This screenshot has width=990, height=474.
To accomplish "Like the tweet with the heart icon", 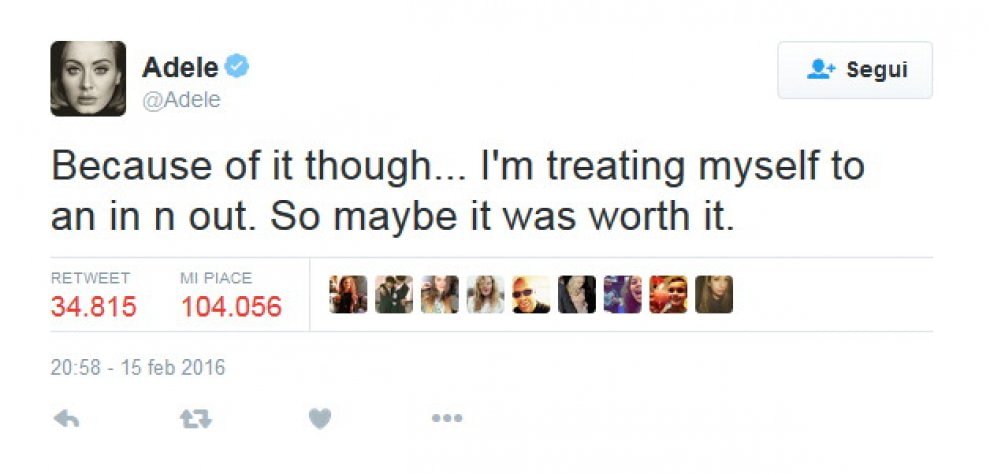I will (x=320, y=418).
